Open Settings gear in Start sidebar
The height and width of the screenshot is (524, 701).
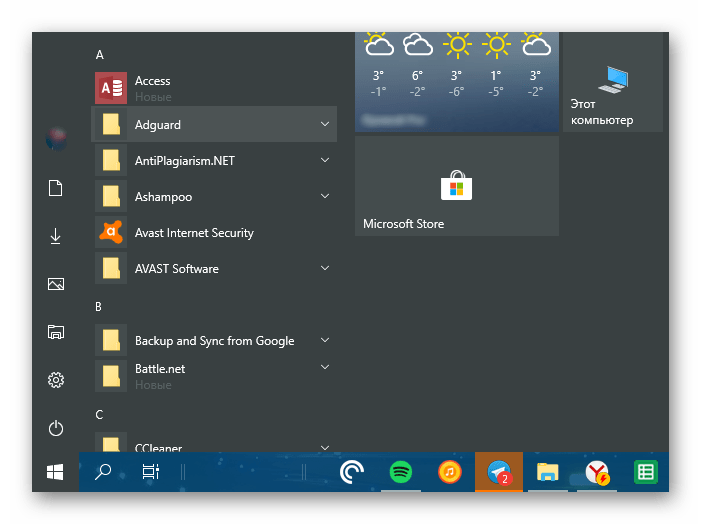[56, 380]
